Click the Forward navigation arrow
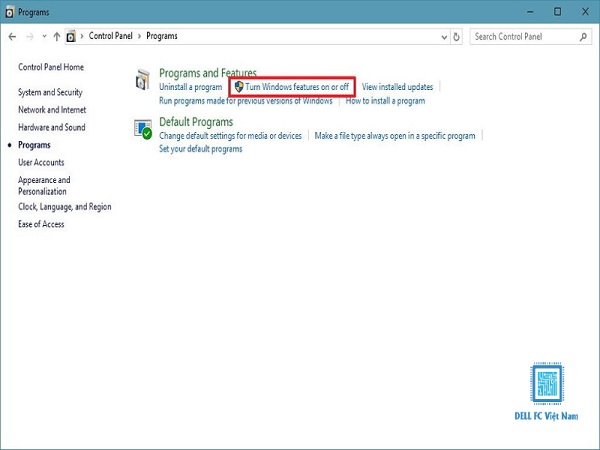Viewport: 600px width, 450px height. (x=30, y=37)
